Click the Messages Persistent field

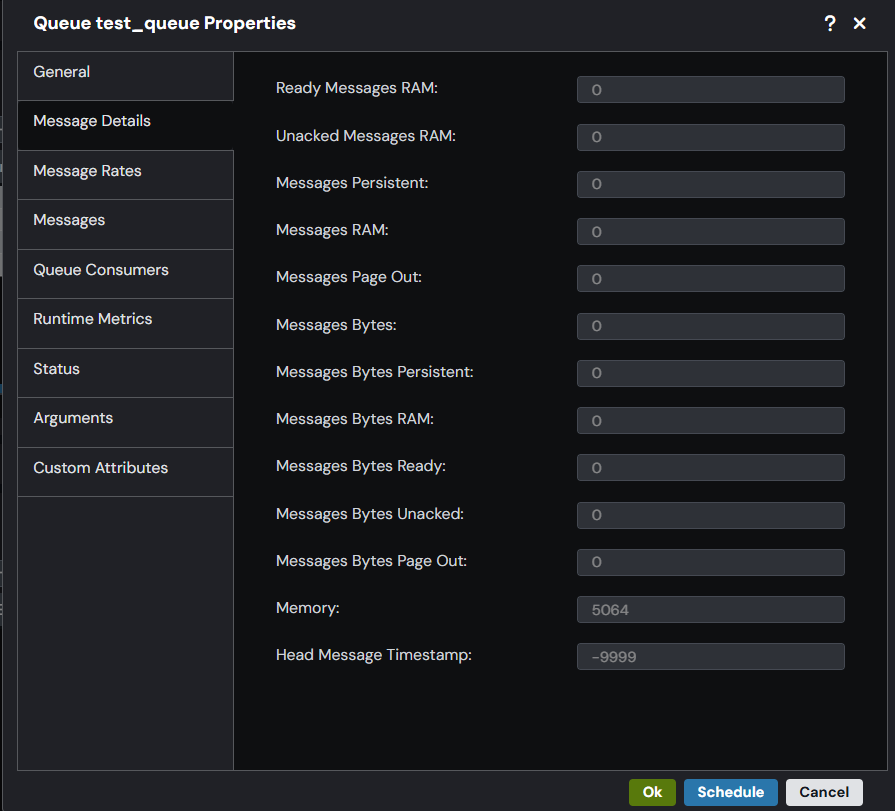tap(711, 184)
